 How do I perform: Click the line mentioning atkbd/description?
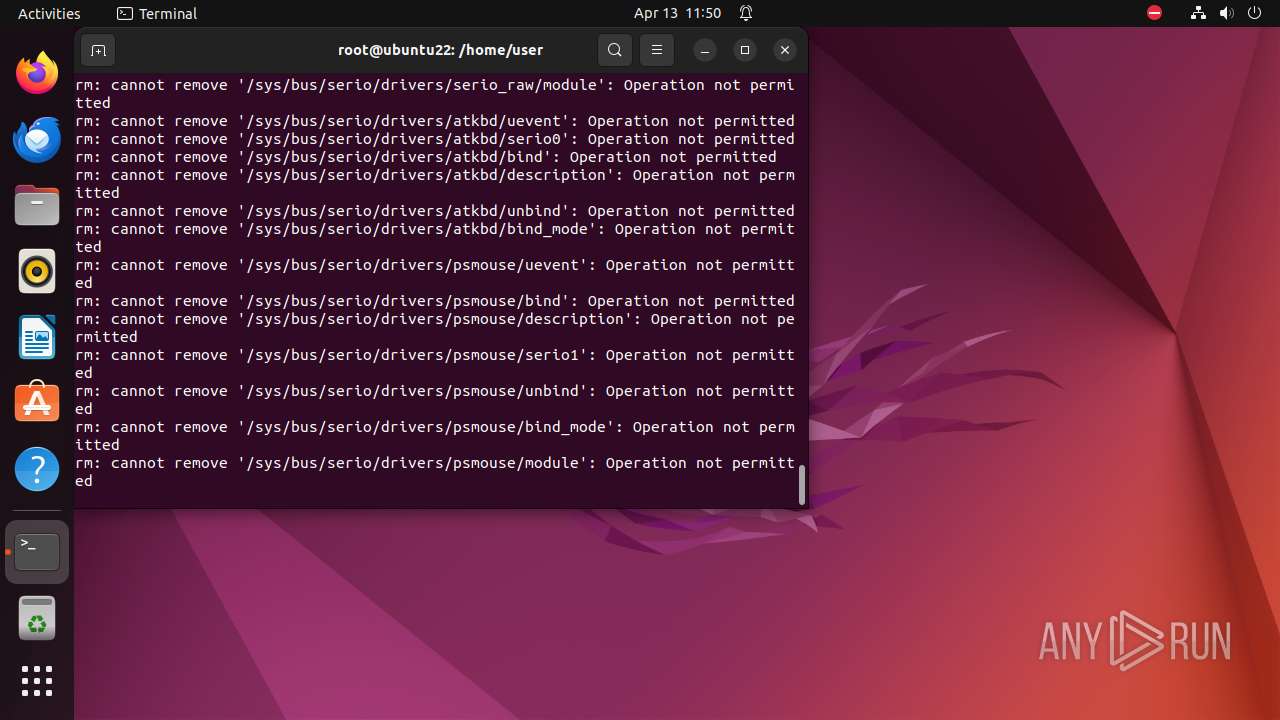coord(435,184)
